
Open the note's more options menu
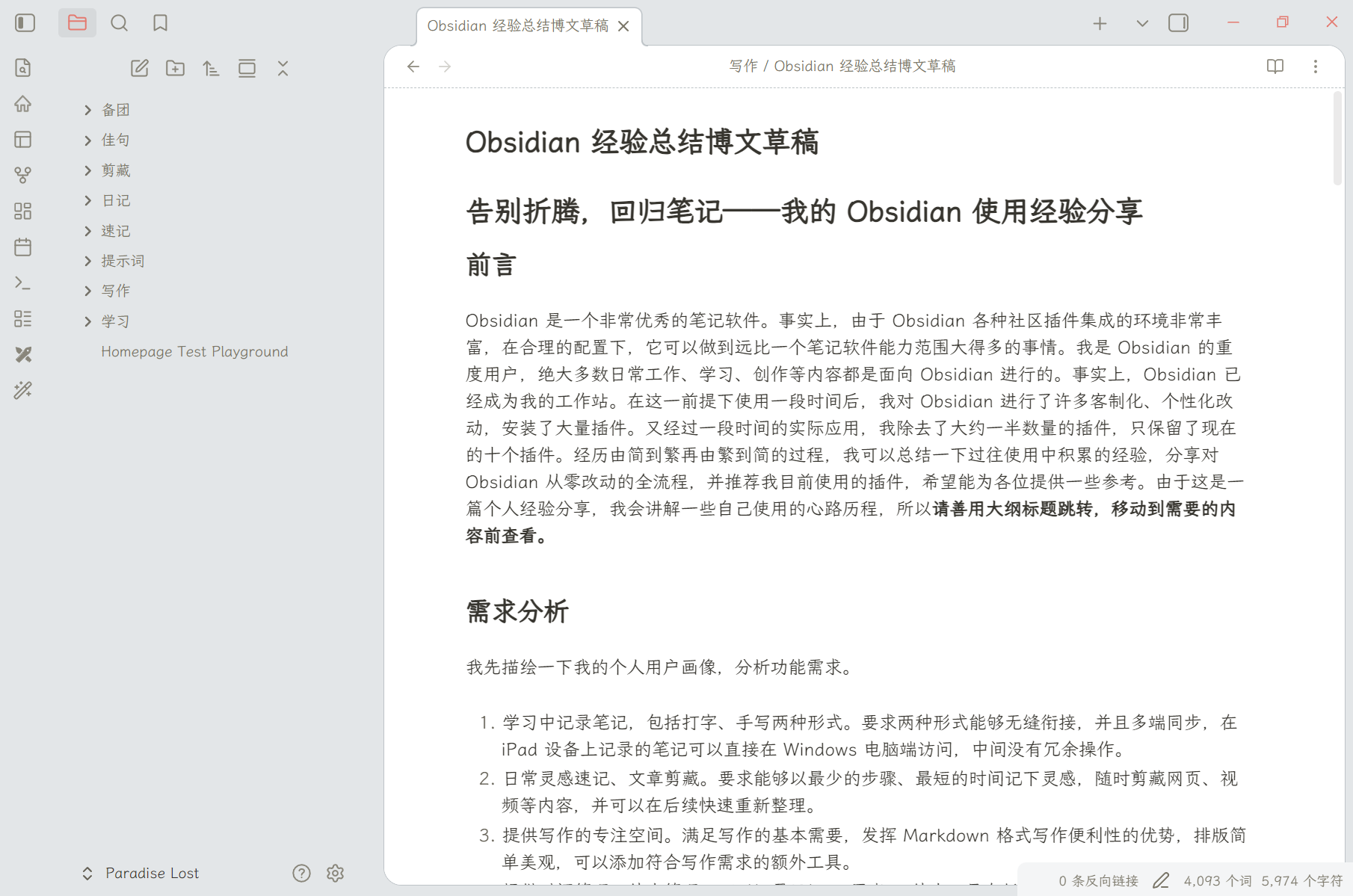pyautogui.click(x=1316, y=67)
